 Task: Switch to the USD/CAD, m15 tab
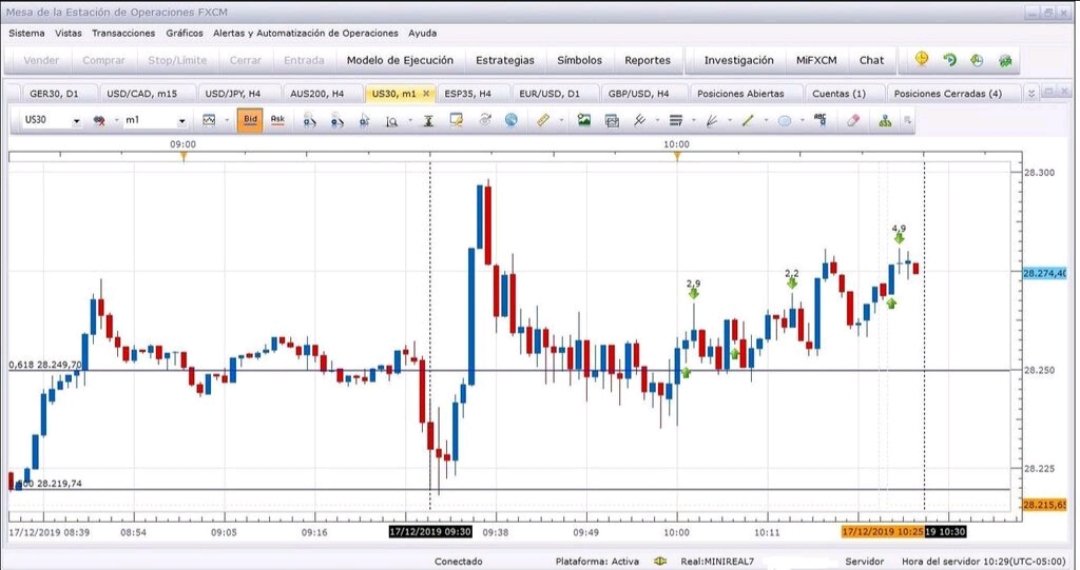[x=142, y=94]
